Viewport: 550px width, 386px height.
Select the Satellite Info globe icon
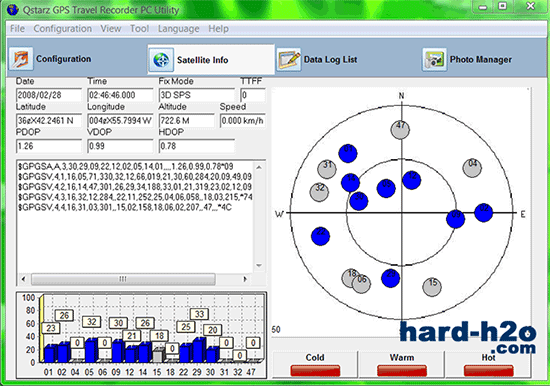point(161,60)
